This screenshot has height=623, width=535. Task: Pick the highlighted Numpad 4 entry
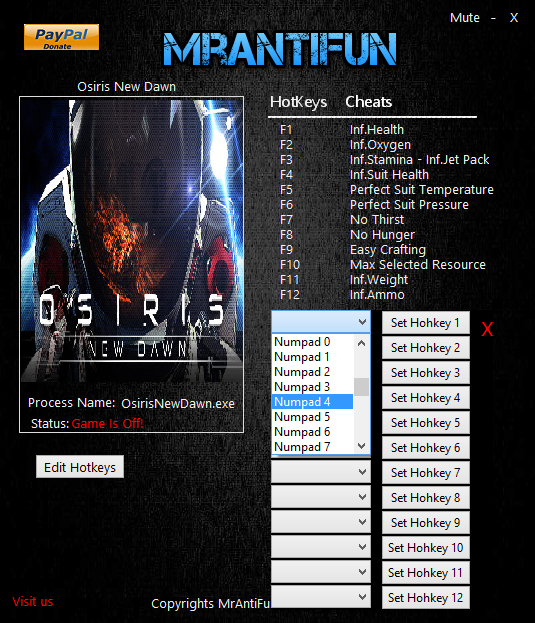(x=313, y=402)
